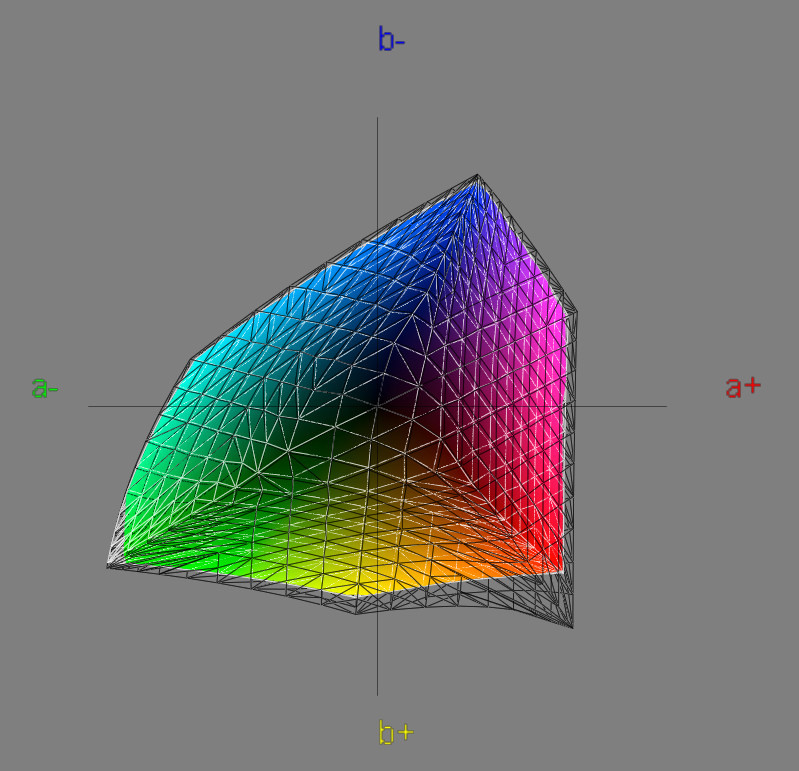Click the blue b- axis label
The width and height of the screenshot is (799, 771).
tap(391, 39)
